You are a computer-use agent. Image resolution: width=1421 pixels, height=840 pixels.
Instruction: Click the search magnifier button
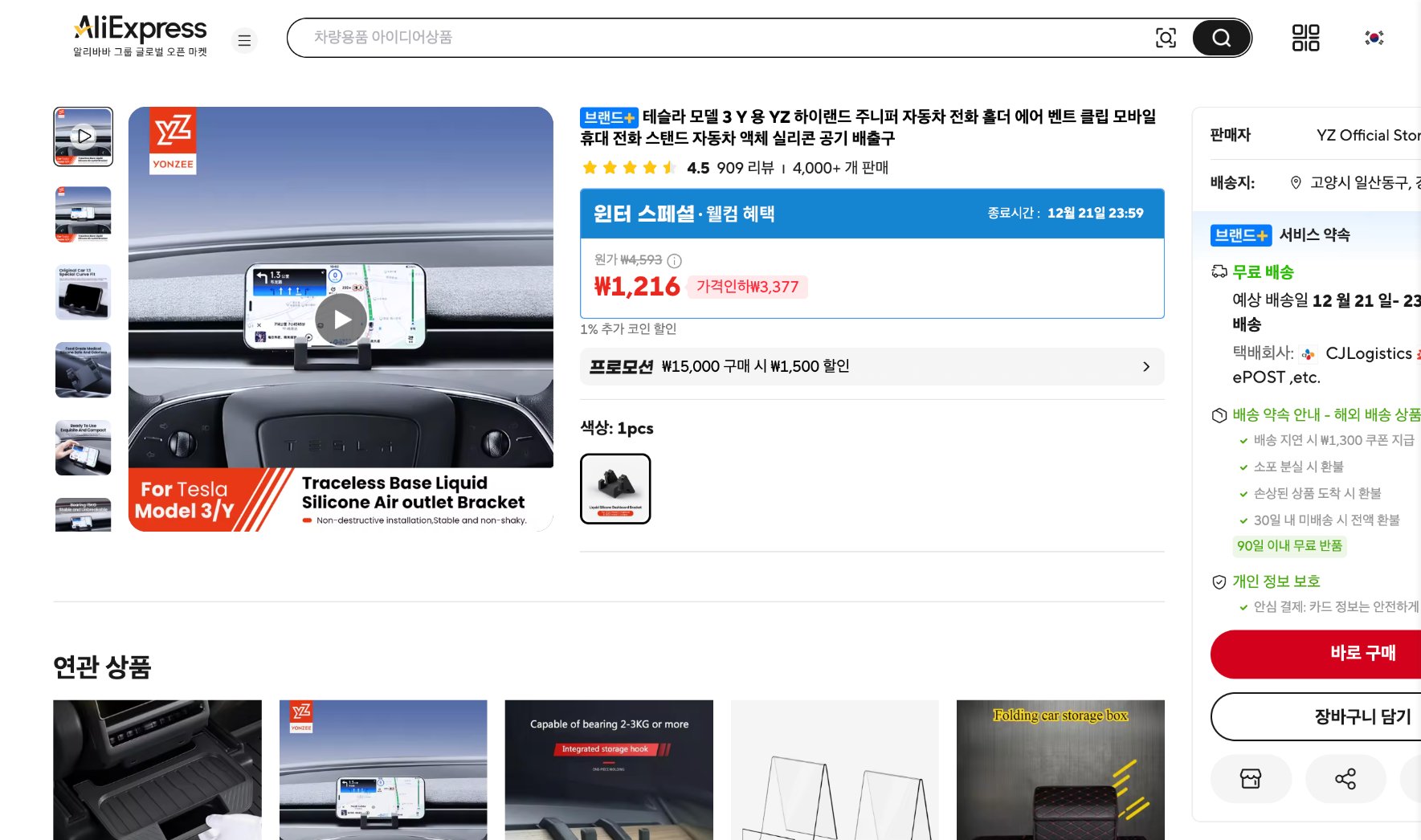(x=1220, y=38)
